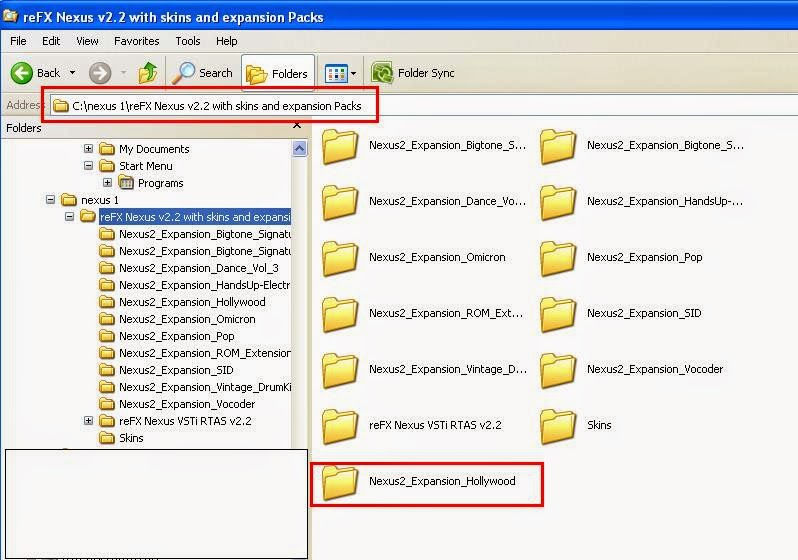Select reFX Nexus VSTi RTAS v2.2 folder icon

(340, 426)
